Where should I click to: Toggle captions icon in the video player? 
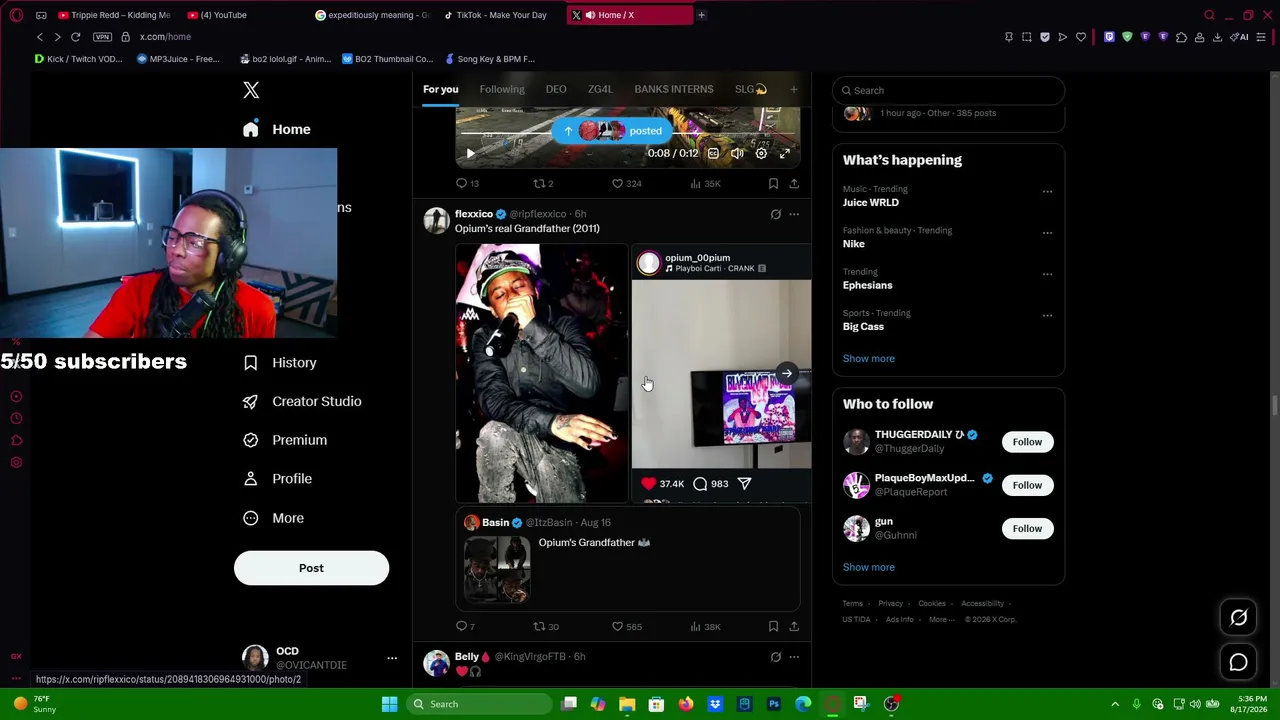tap(713, 153)
